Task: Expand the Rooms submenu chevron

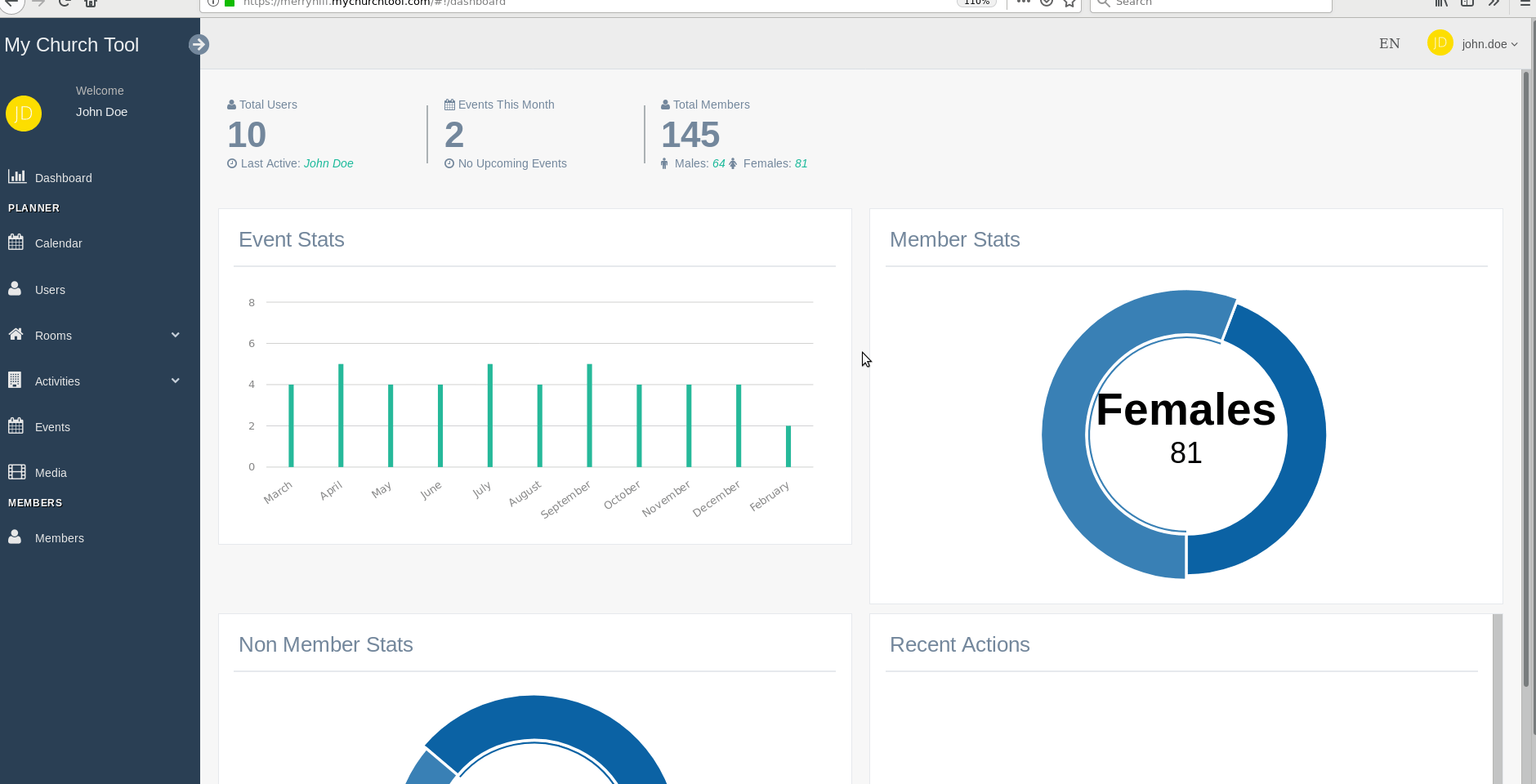Action: pyautogui.click(x=175, y=335)
